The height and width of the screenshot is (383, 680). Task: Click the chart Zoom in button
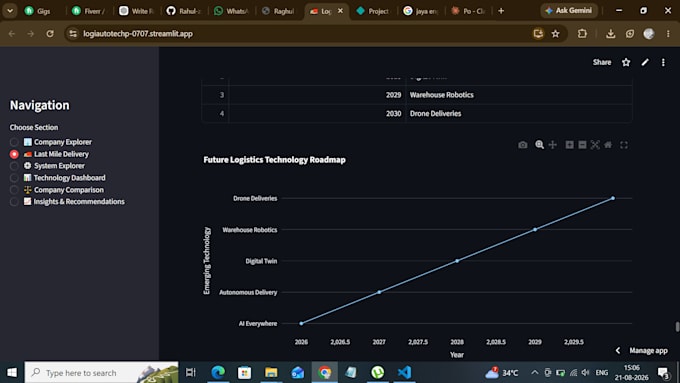(x=569, y=145)
